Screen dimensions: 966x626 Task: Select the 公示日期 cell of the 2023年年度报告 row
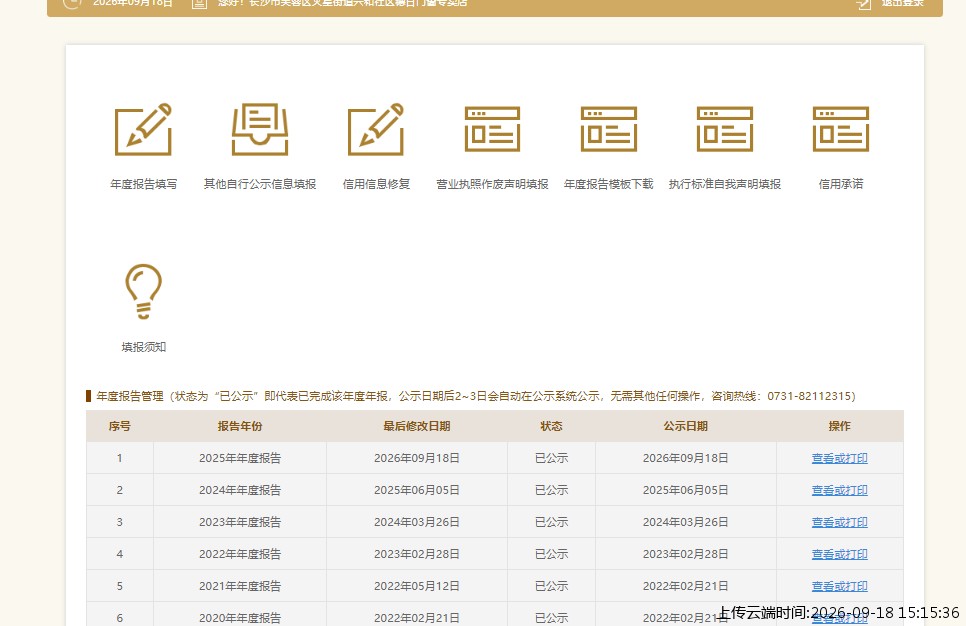click(686, 522)
